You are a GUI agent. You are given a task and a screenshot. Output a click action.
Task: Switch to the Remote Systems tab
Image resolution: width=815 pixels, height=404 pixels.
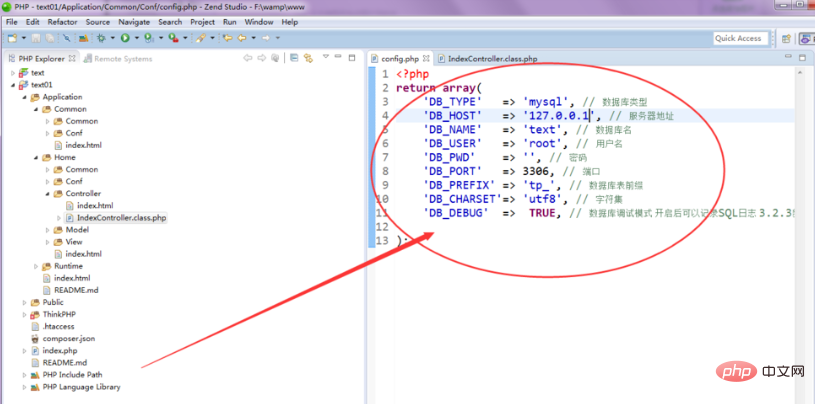click(122, 59)
